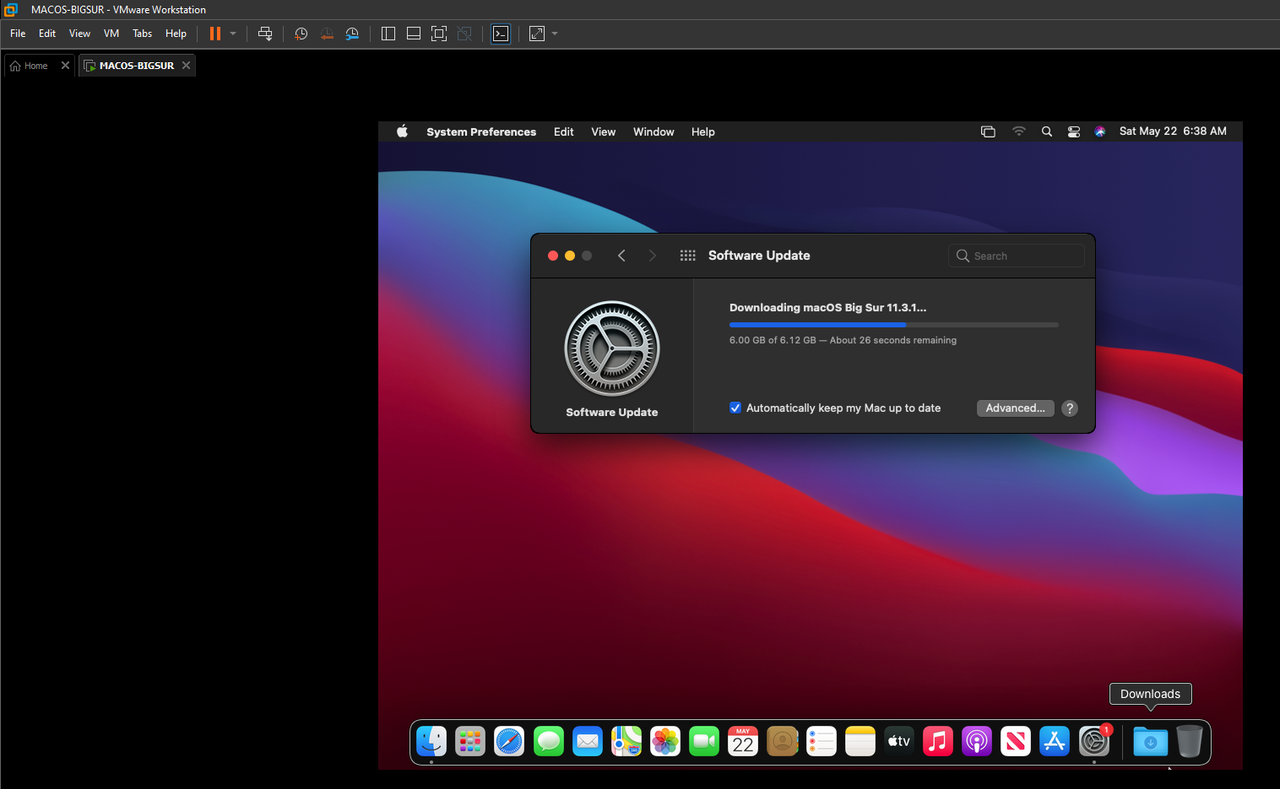The width and height of the screenshot is (1280, 789).
Task: Click the date and time in menu bar
Action: (1173, 131)
